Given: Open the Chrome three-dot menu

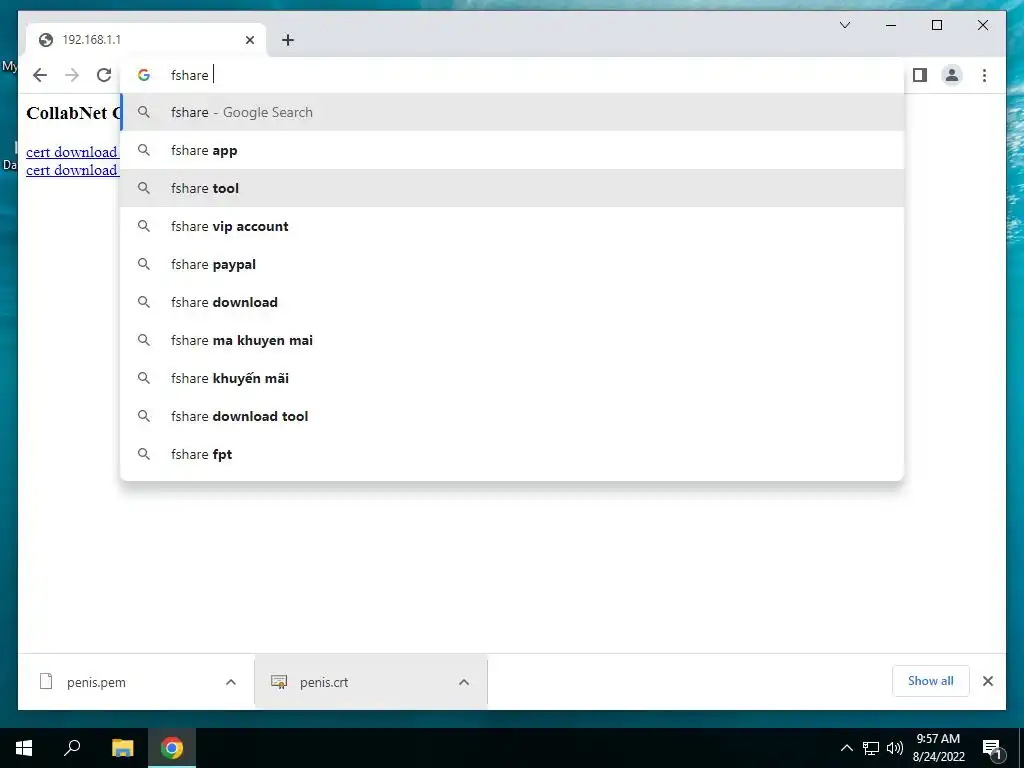Looking at the screenshot, I should (984, 75).
